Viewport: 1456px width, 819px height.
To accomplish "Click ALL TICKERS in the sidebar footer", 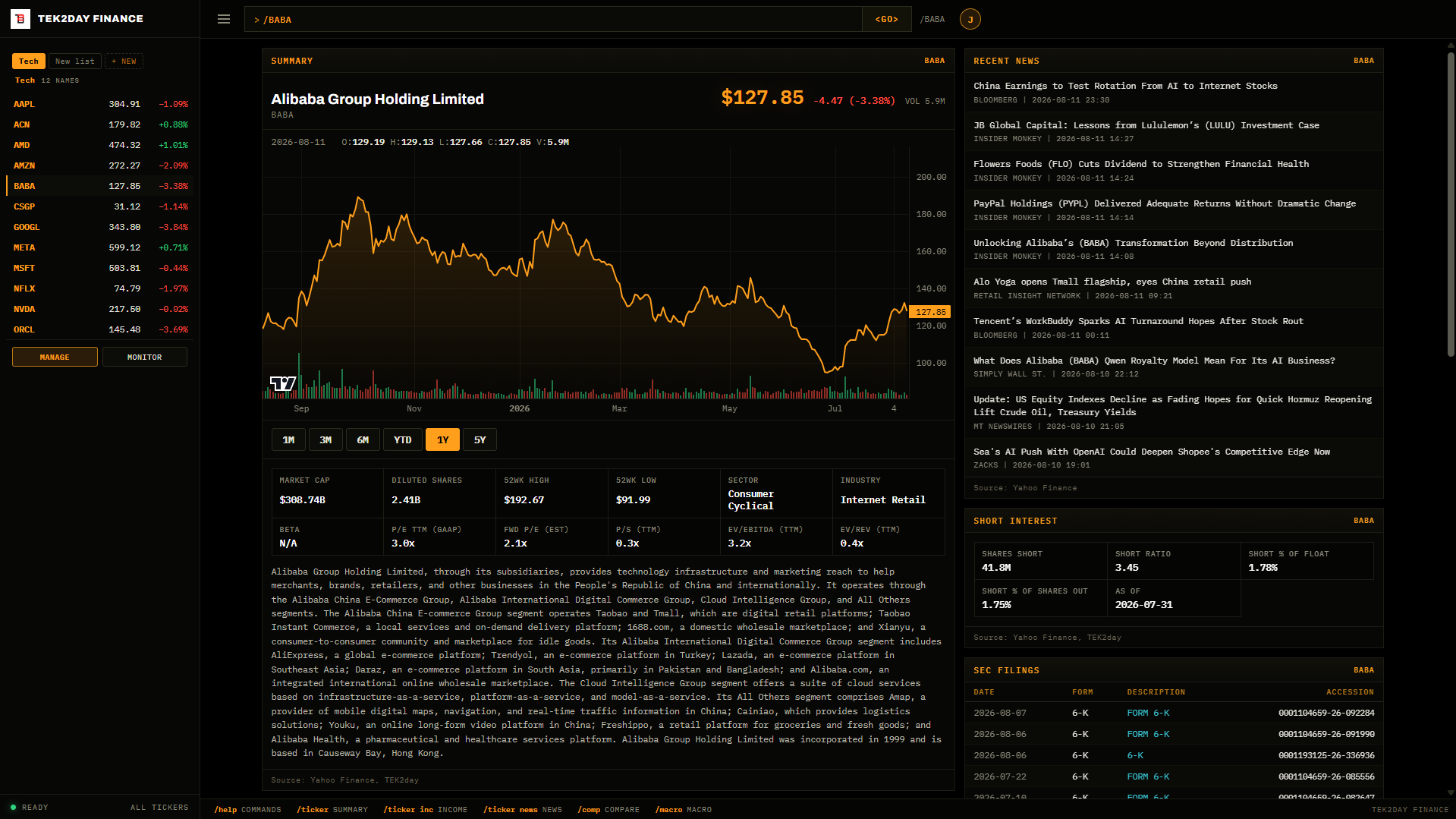I will pyautogui.click(x=159, y=808).
